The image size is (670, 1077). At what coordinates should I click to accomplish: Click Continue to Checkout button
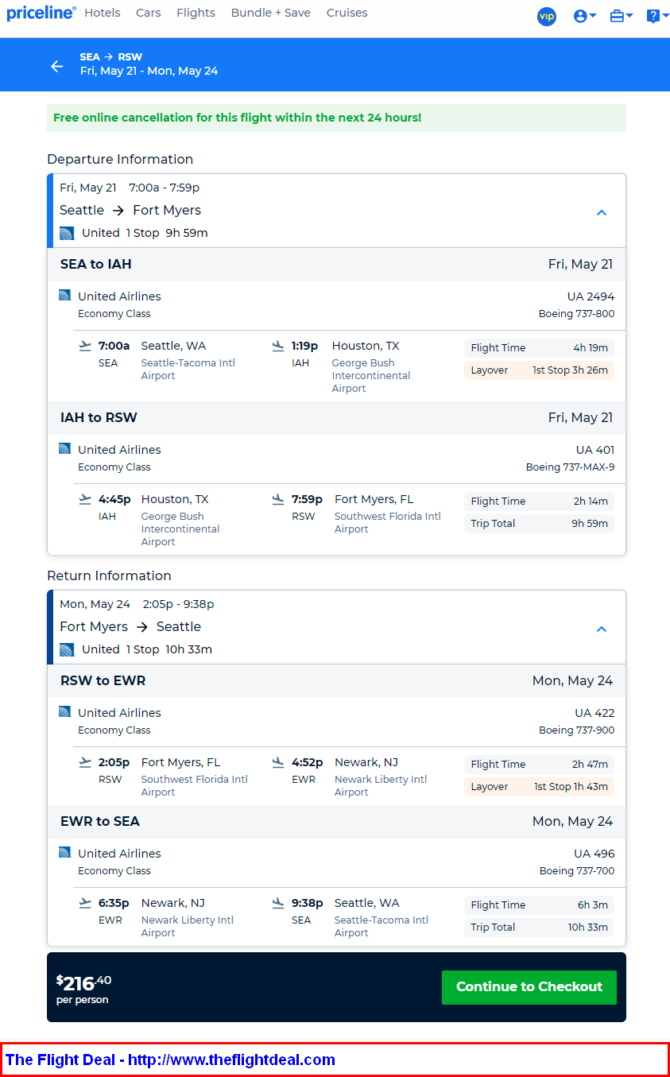[529, 986]
